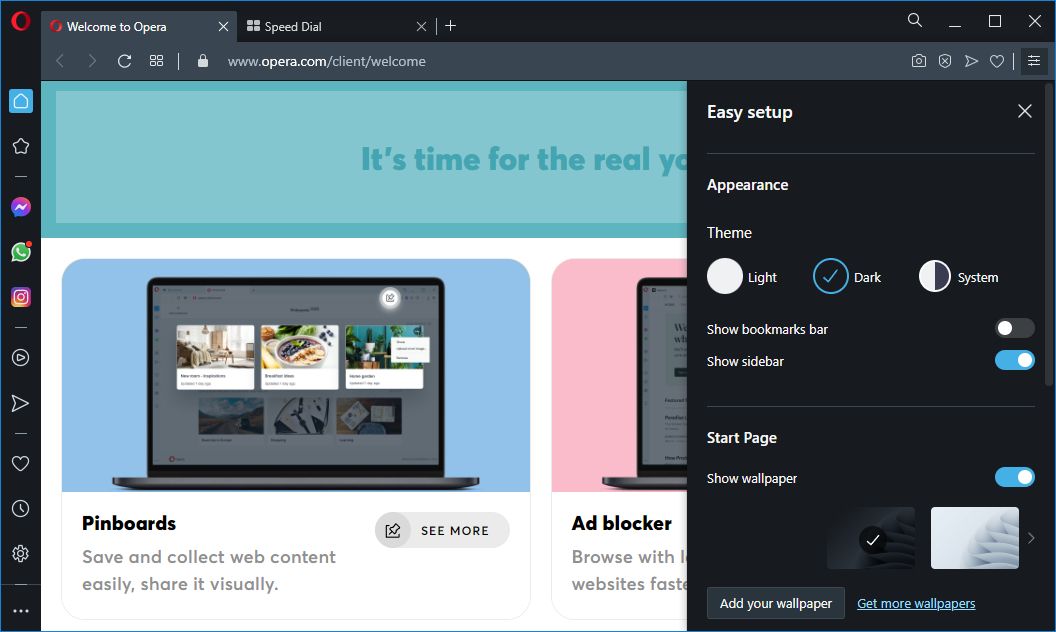Screen dimensions: 1056x632
Task: Choose the light wallpaper thumbnail
Action: (x=975, y=538)
